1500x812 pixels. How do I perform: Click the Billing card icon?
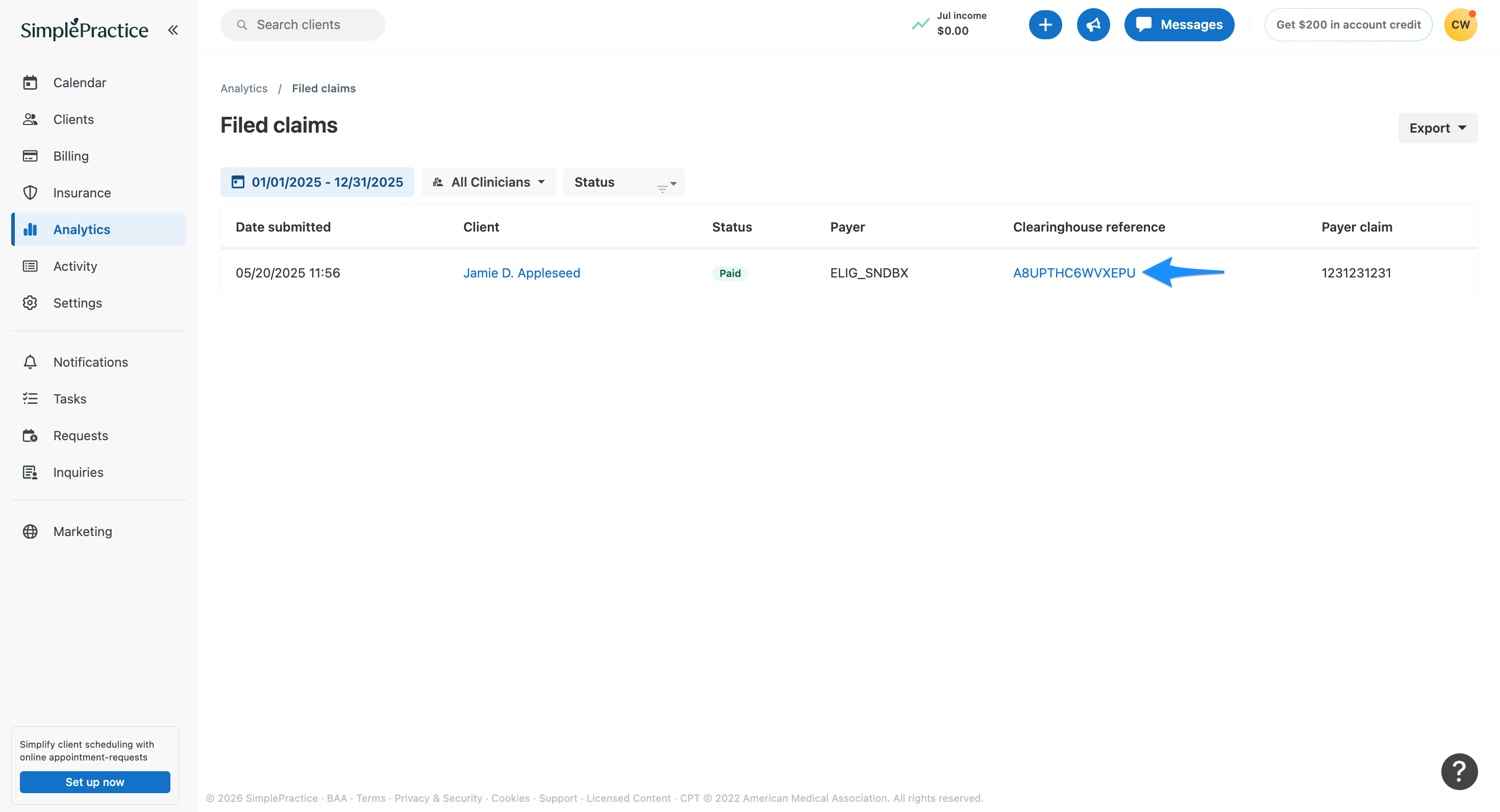30,156
